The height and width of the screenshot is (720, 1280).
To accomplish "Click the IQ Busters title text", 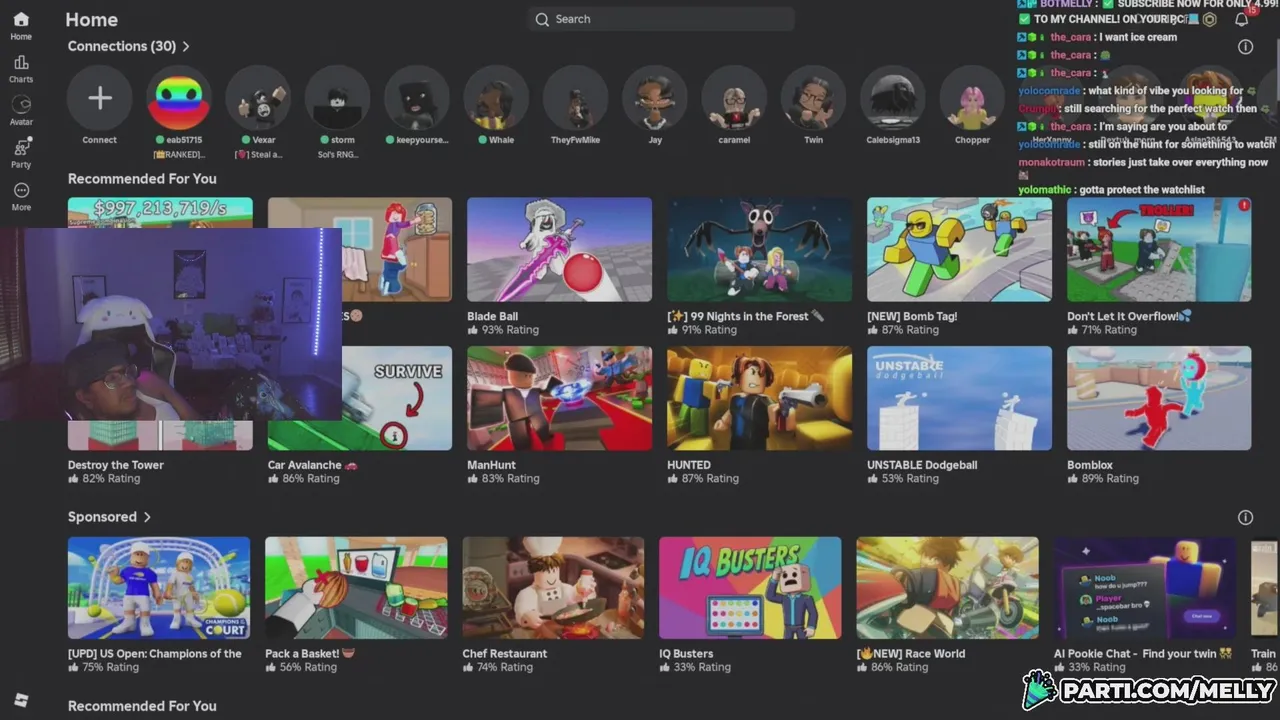I will 686,654.
